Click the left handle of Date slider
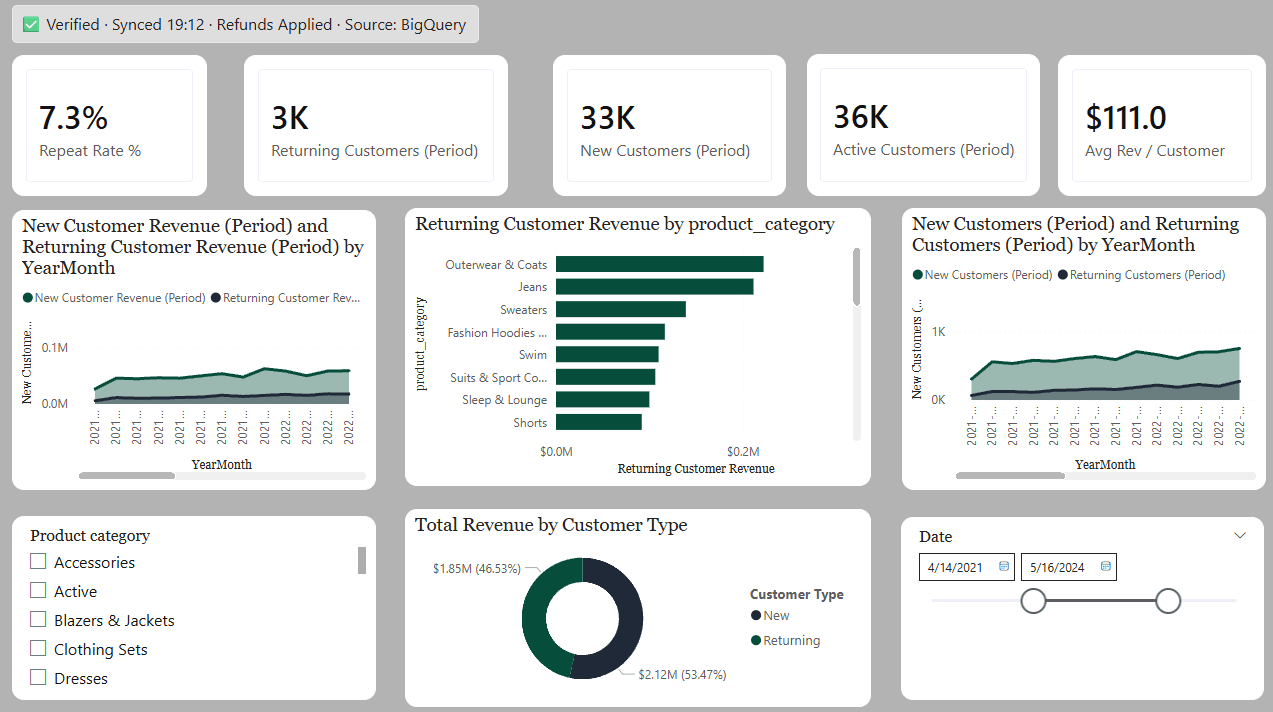This screenshot has width=1273, height=712. pos(1033,601)
